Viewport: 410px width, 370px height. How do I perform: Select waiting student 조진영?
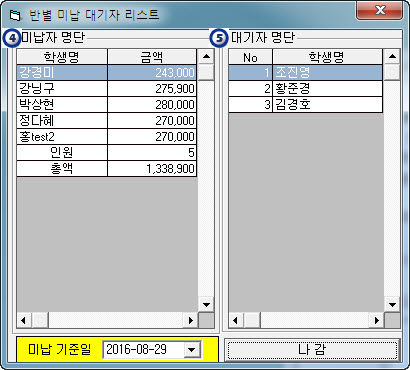click(327, 72)
